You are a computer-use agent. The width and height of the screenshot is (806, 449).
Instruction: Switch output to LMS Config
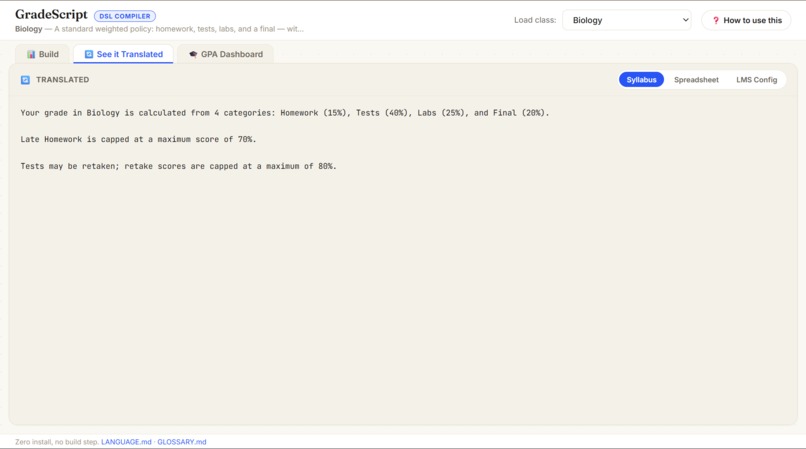(x=756, y=80)
